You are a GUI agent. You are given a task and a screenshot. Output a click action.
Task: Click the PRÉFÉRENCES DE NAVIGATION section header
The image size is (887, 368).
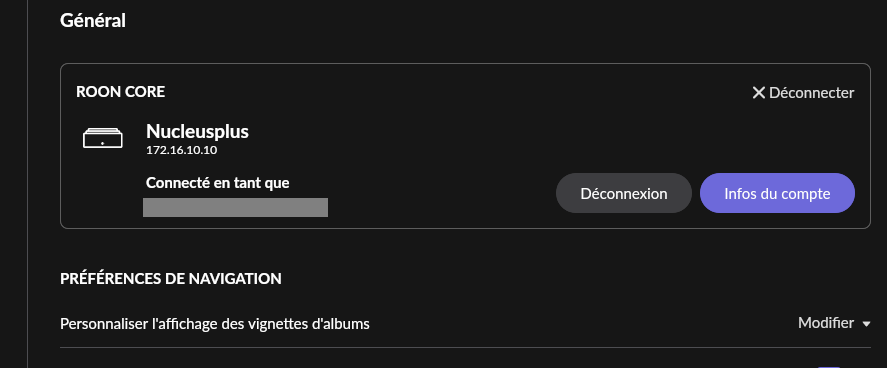[171, 279]
